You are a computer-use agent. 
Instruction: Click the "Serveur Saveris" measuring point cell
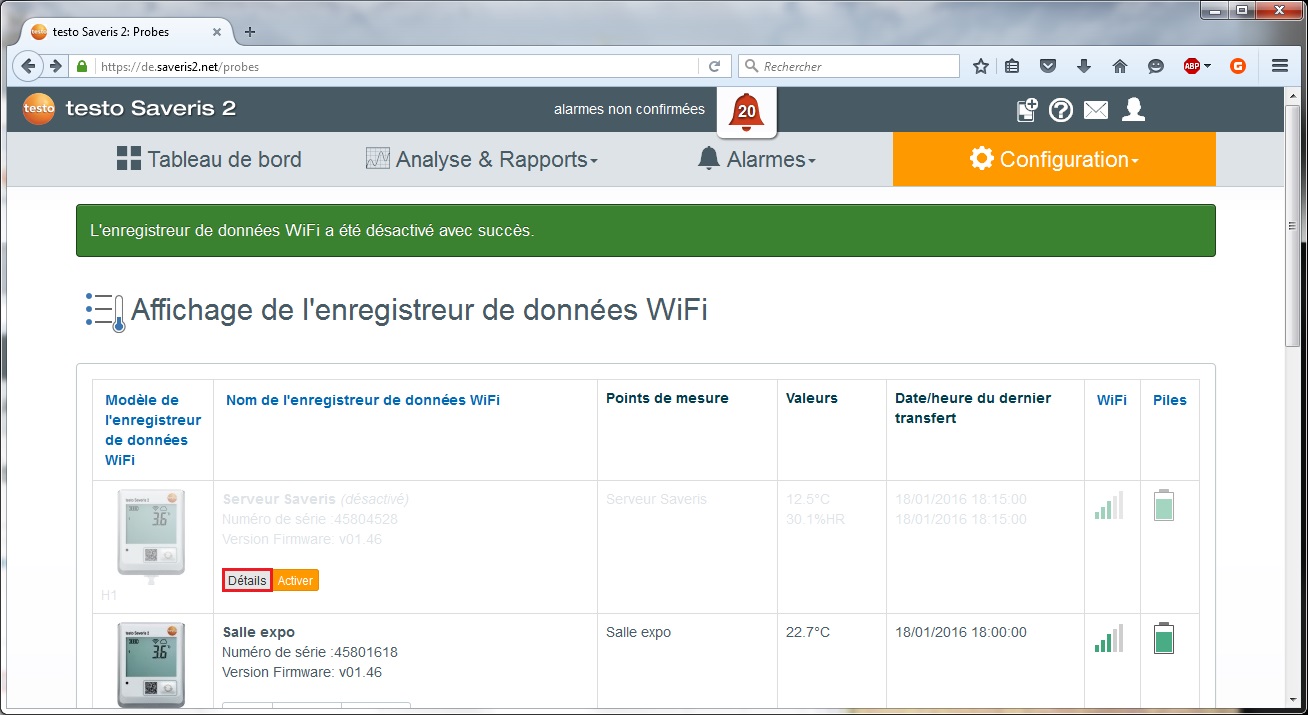pyautogui.click(x=656, y=499)
